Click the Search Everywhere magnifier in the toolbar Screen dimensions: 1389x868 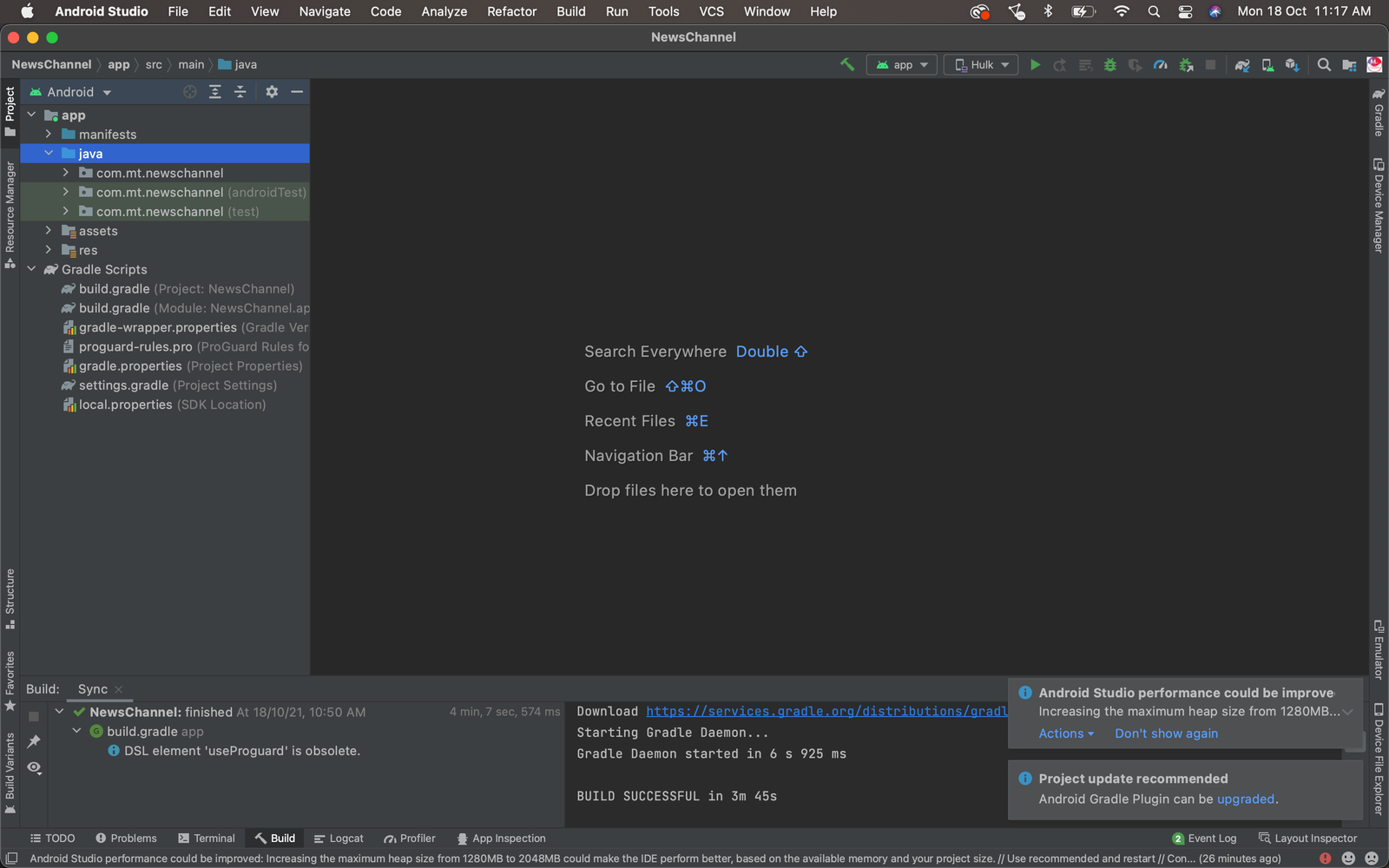point(1324,65)
